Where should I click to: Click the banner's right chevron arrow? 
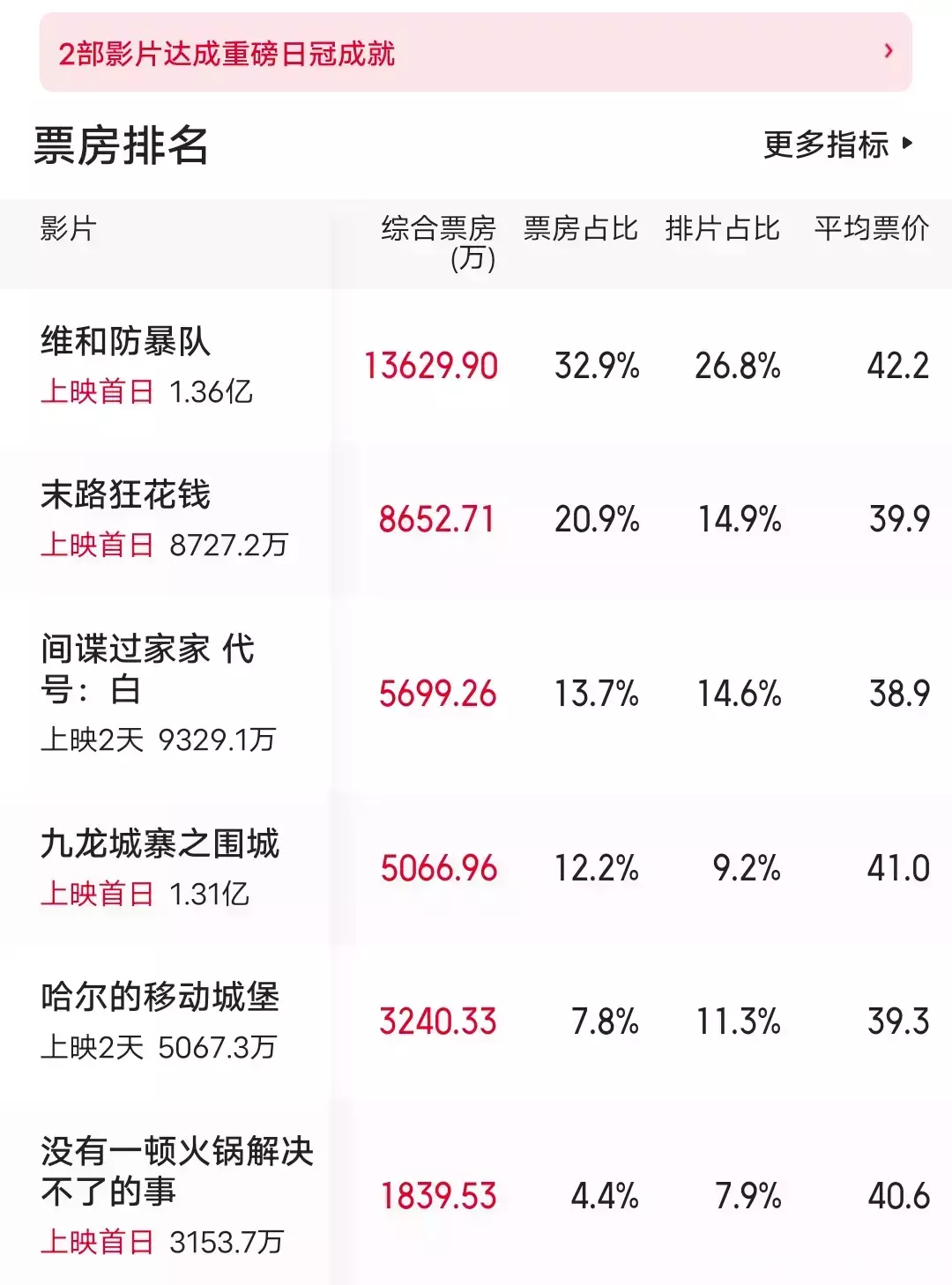888,52
